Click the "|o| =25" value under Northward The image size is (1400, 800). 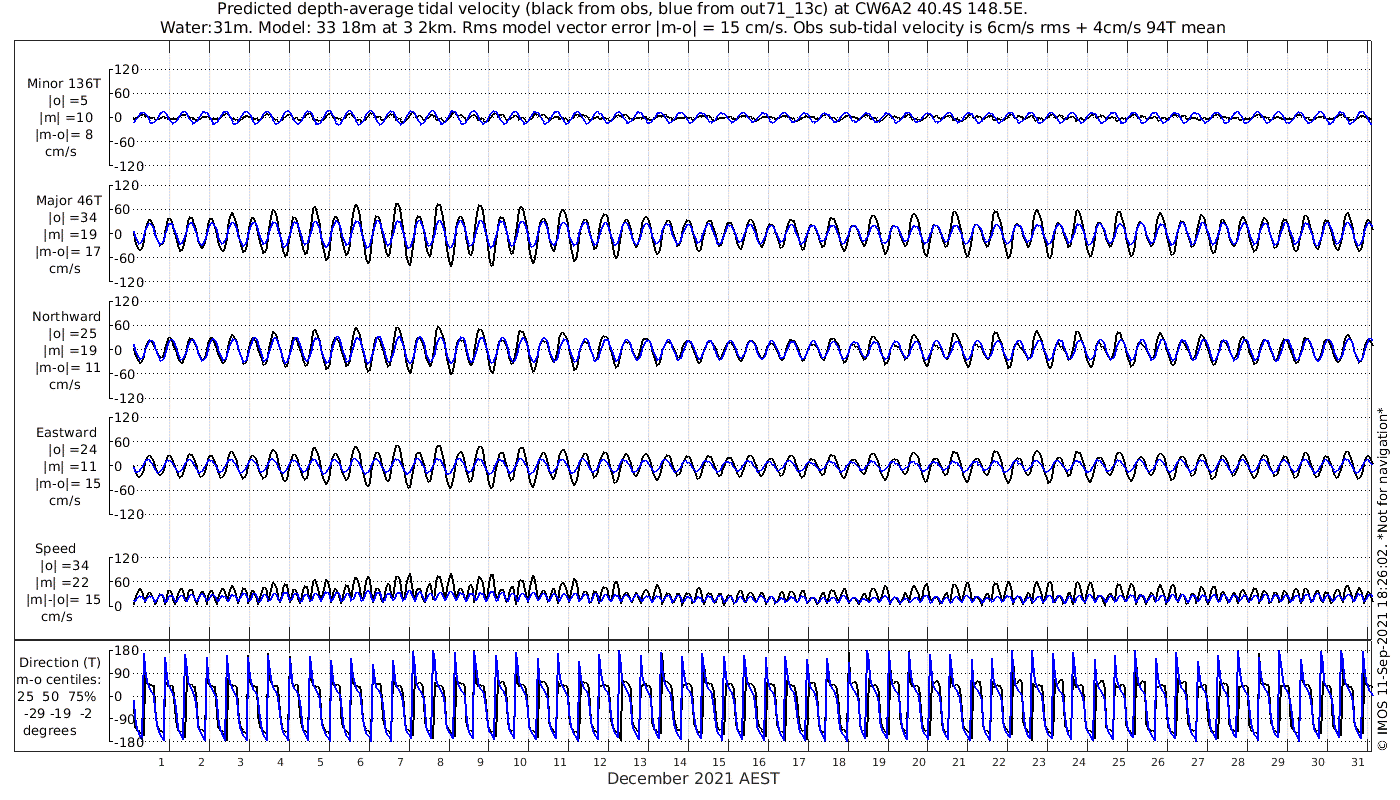[x=73, y=333]
